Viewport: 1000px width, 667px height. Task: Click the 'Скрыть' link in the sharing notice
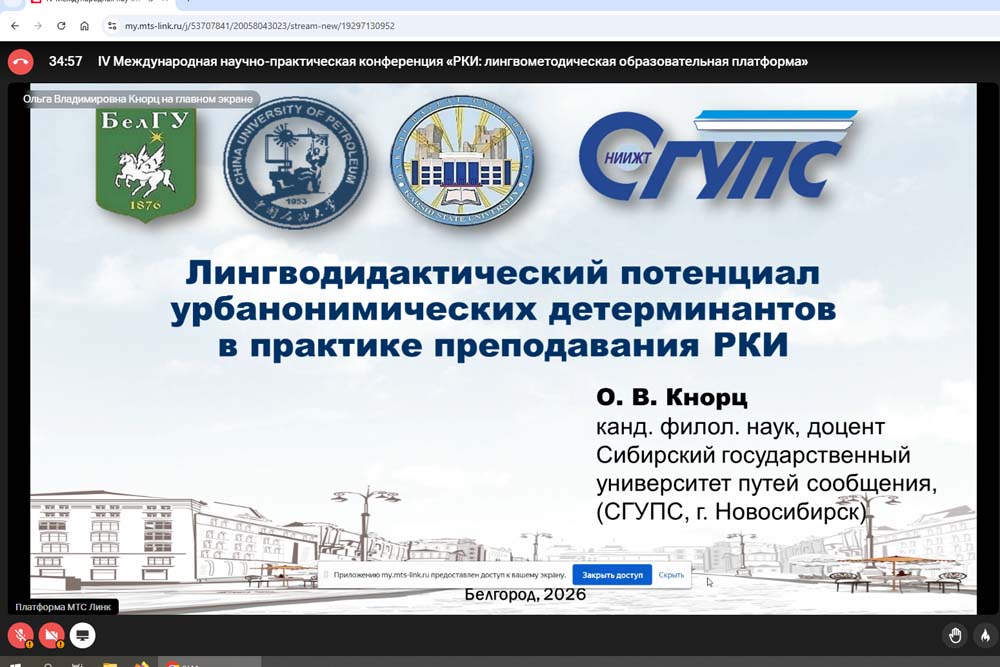coord(671,575)
